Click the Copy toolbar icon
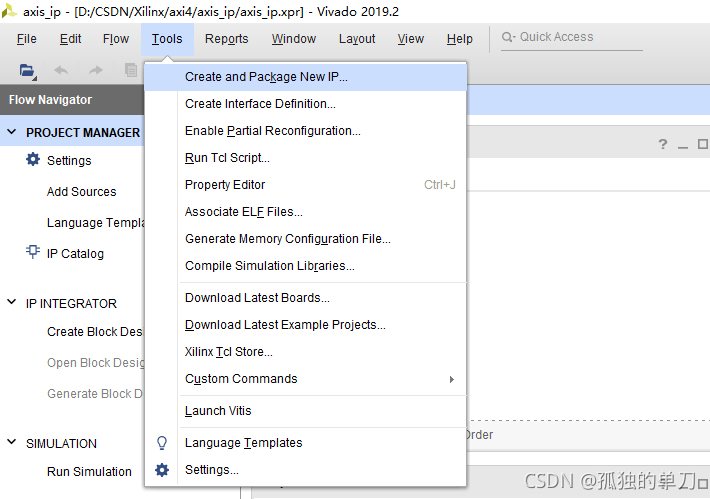The height and width of the screenshot is (499, 710). pyautogui.click(x=131, y=70)
